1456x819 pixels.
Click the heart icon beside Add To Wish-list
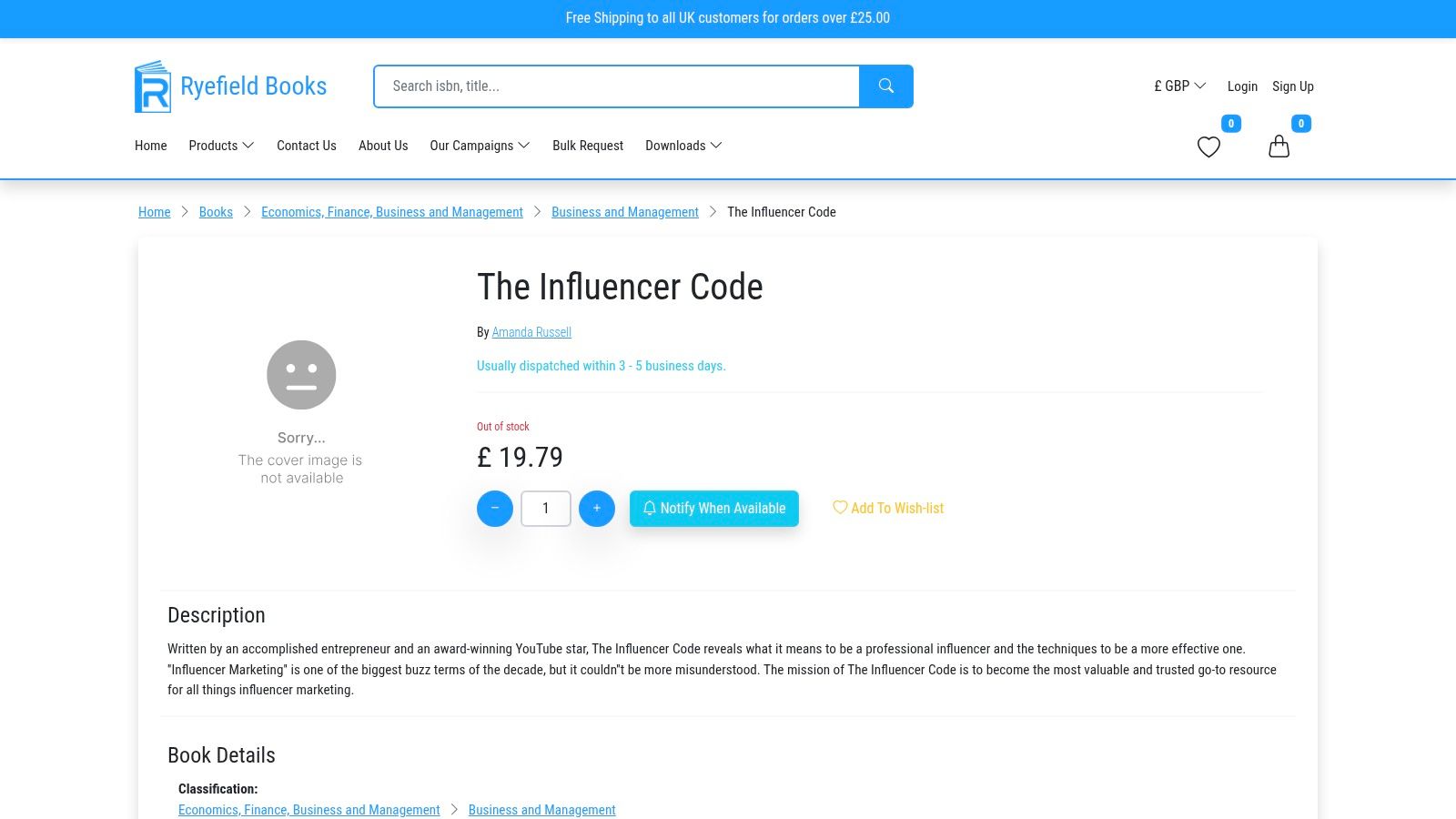tap(839, 508)
